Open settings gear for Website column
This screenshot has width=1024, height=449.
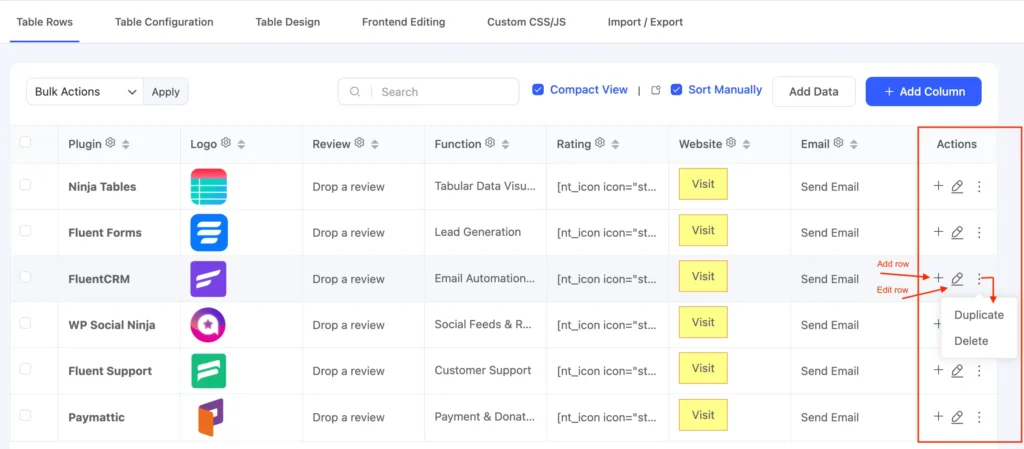(731, 142)
